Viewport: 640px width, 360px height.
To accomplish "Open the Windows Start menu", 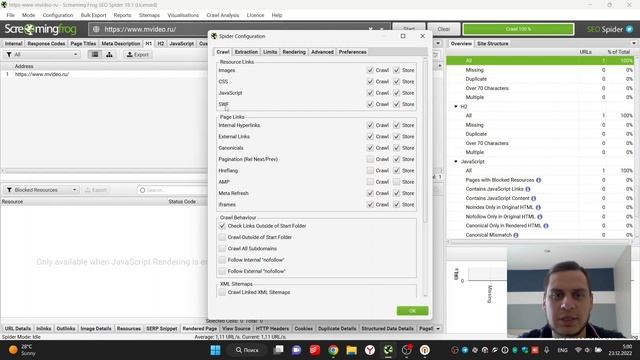I will coord(215,350).
